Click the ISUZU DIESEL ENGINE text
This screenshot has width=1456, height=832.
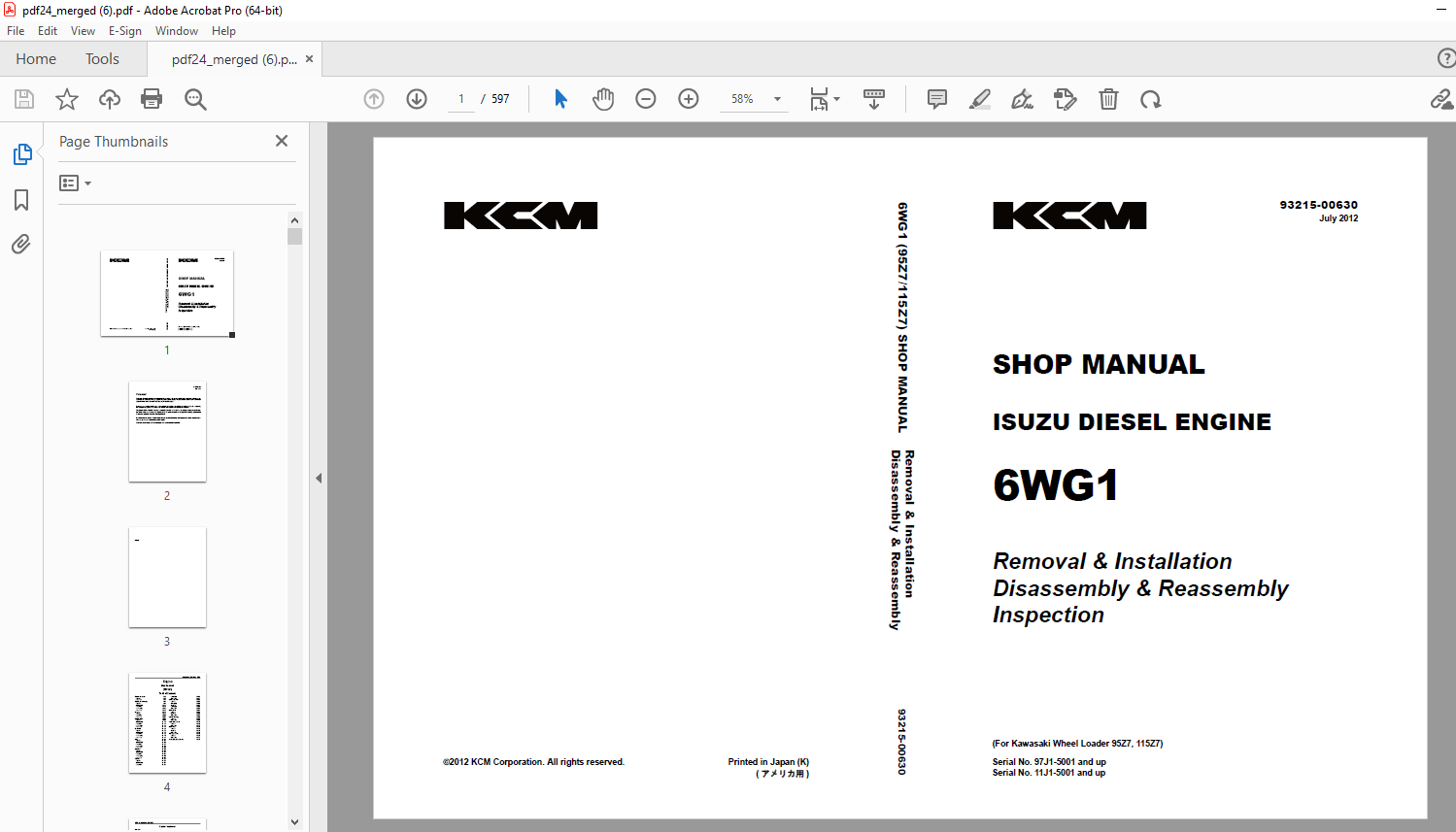click(x=1132, y=421)
